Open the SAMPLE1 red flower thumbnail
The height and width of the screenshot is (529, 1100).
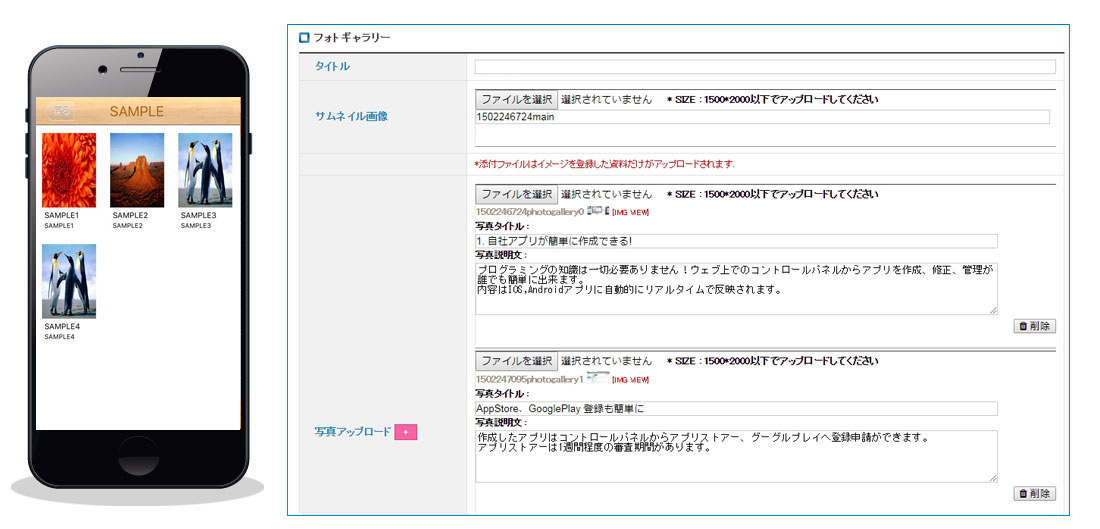click(x=69, y=170)
